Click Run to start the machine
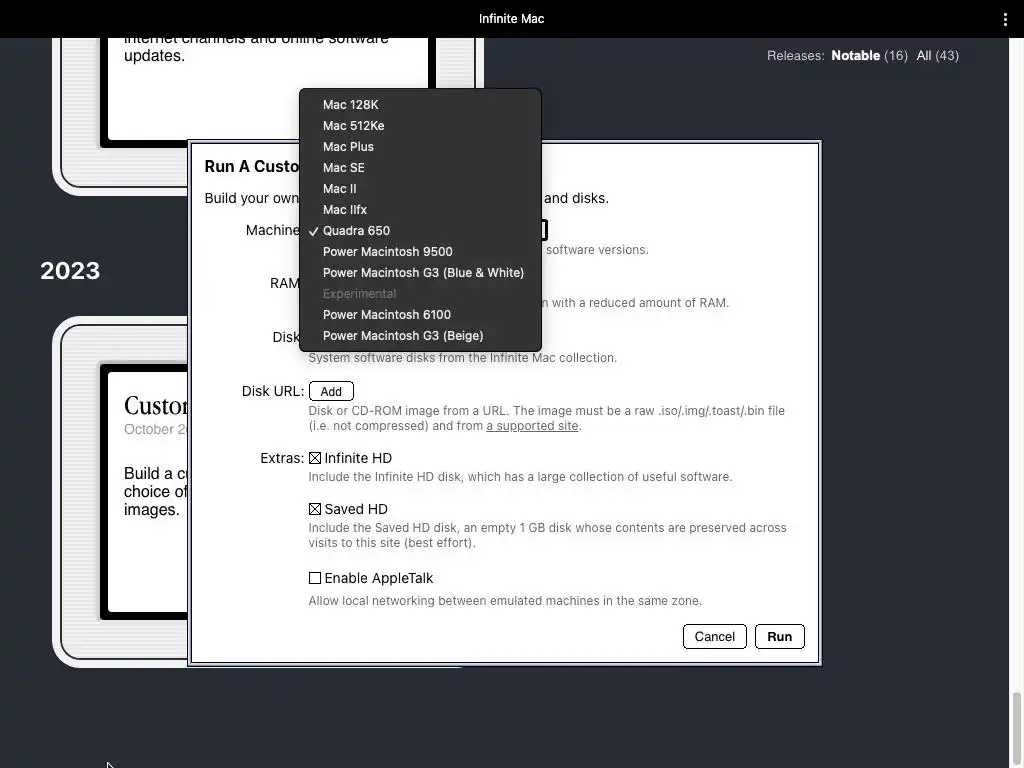This screenshot has height=768, width=1024. 780,637
